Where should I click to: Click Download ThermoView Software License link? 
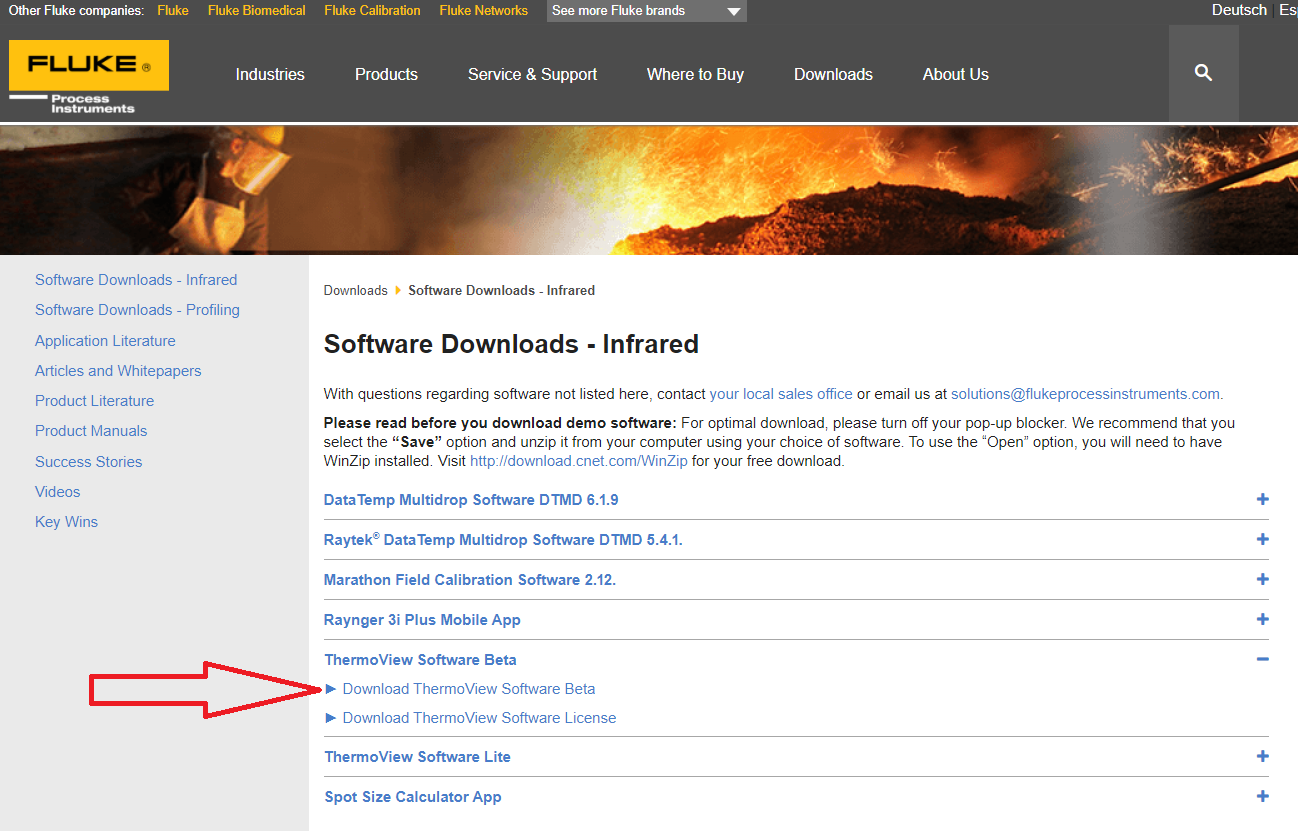tap(479, 718)
